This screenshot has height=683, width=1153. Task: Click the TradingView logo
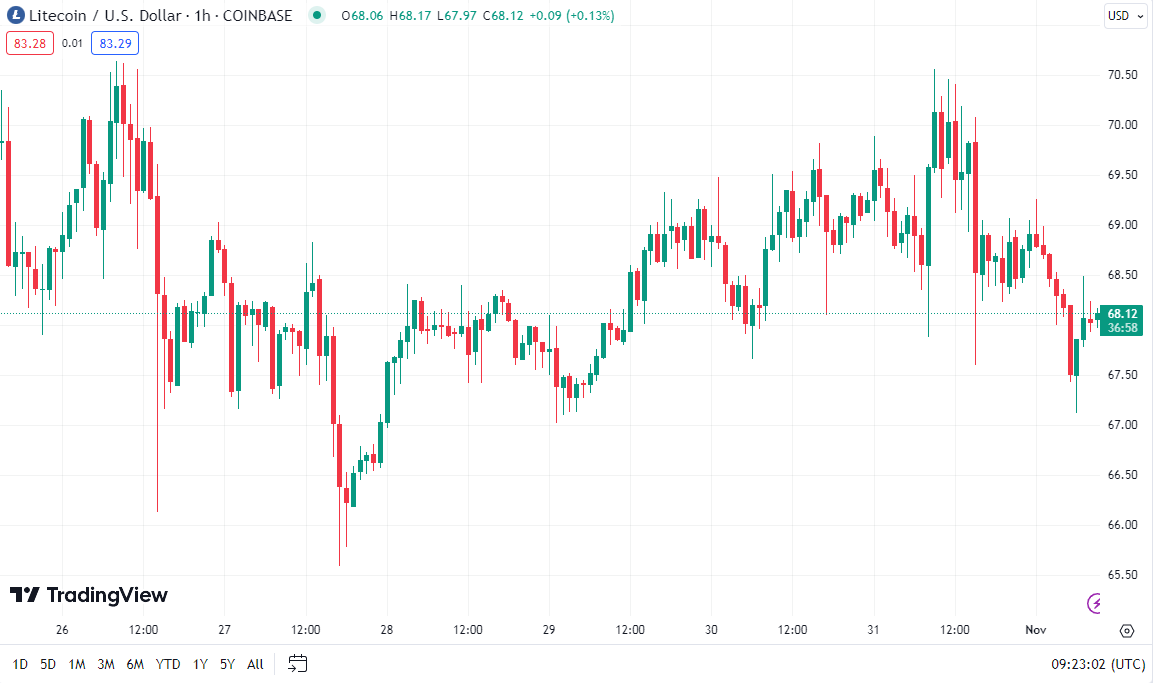click(x=89, y=595)
